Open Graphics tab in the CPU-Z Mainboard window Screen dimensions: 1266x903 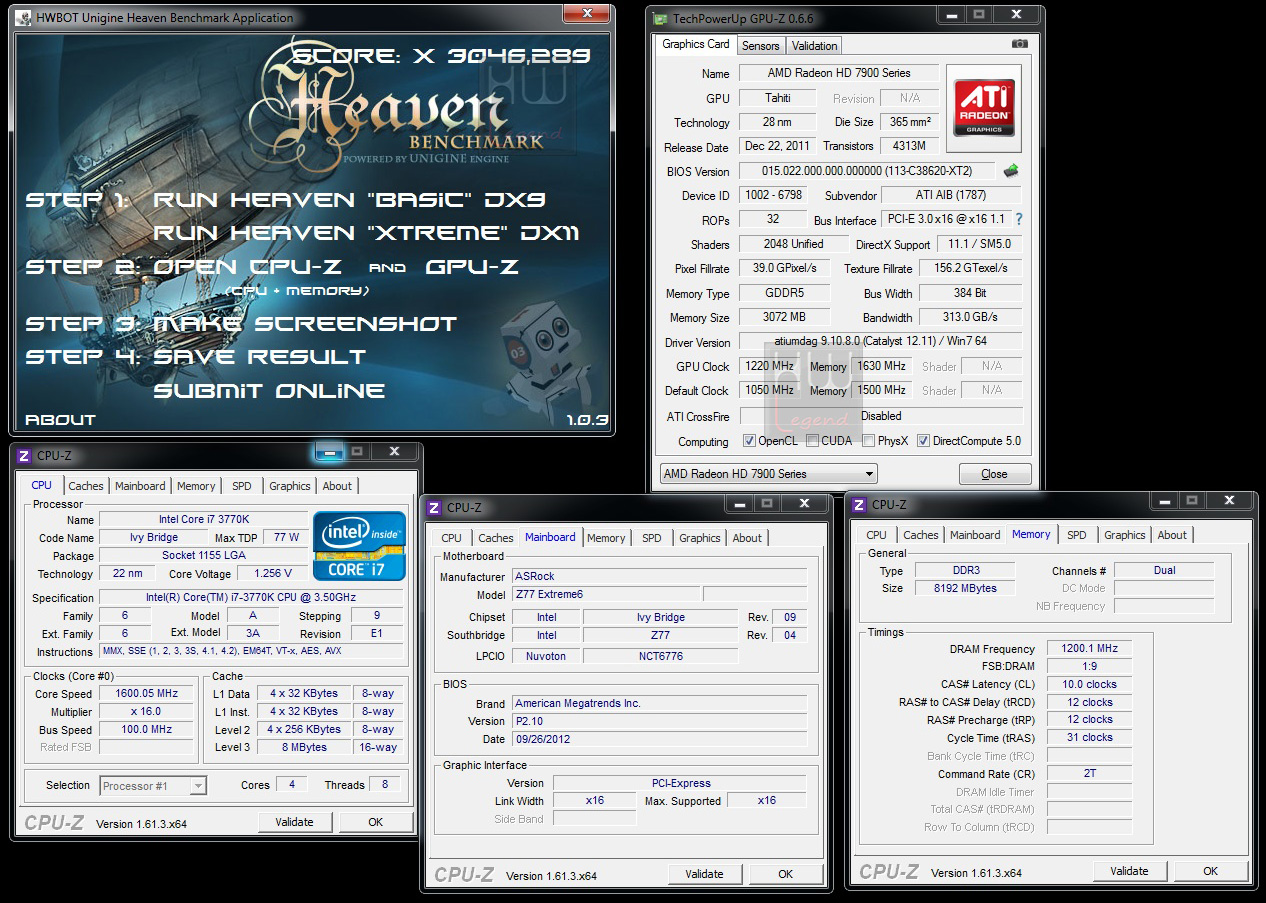tap(700, 538)
